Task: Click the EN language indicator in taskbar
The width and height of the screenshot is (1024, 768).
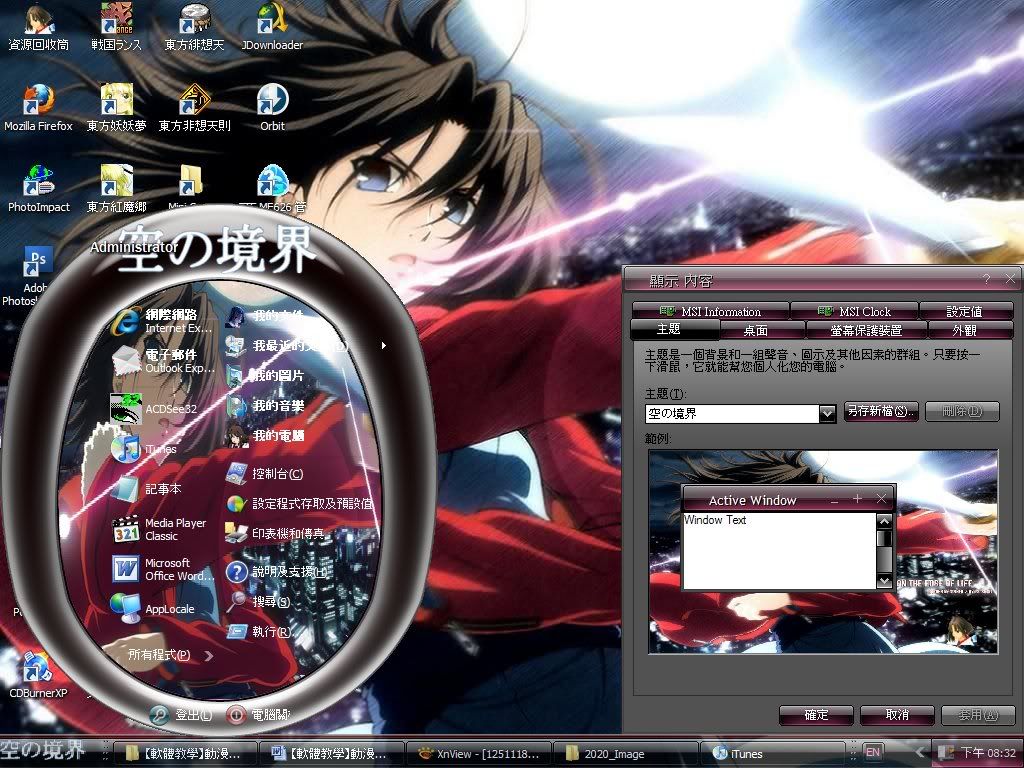Action: tap(873, 752)
